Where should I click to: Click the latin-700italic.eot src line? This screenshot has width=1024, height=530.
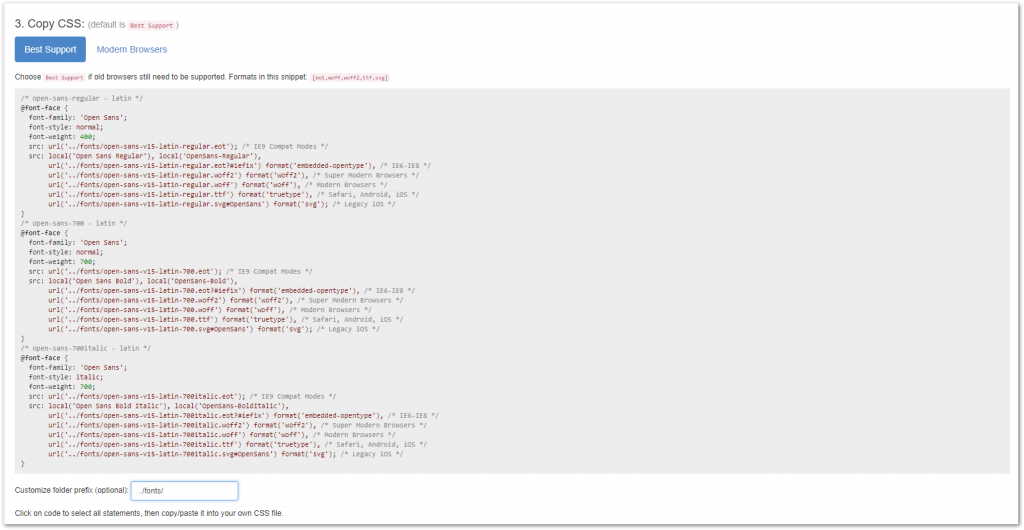coord(183,396)
